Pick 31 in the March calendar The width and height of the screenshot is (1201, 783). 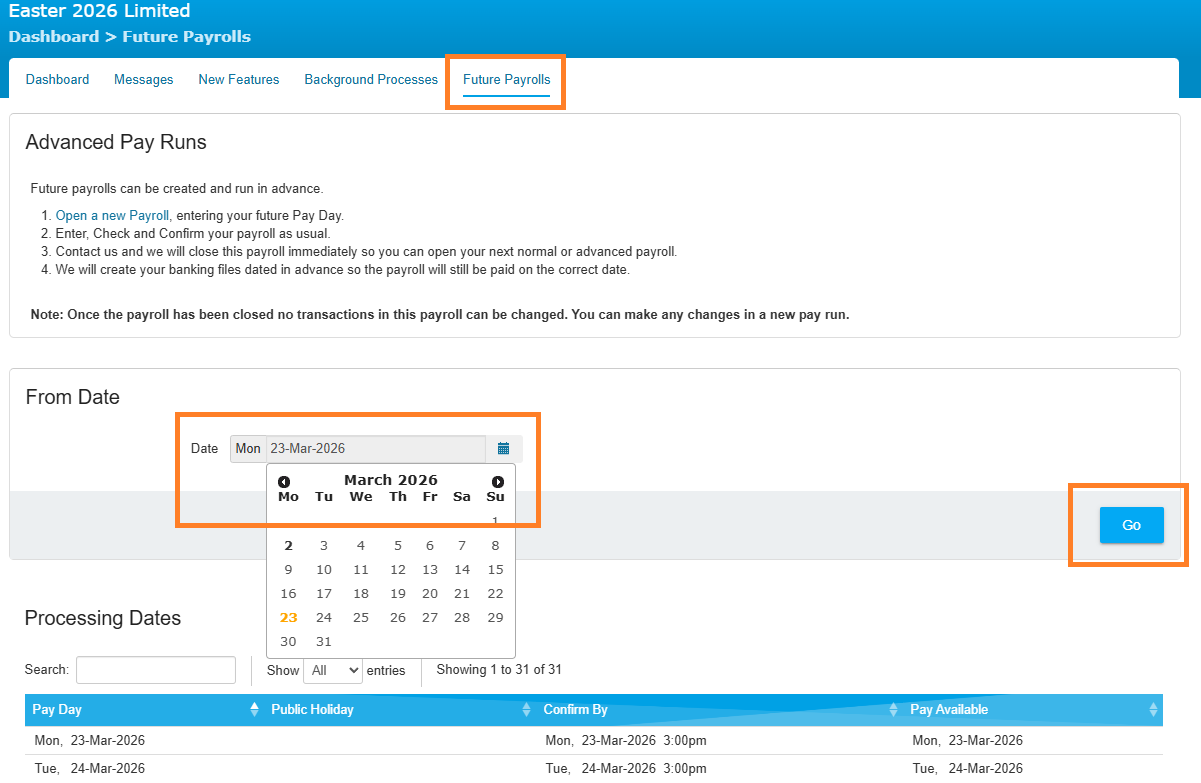point(323,642)
